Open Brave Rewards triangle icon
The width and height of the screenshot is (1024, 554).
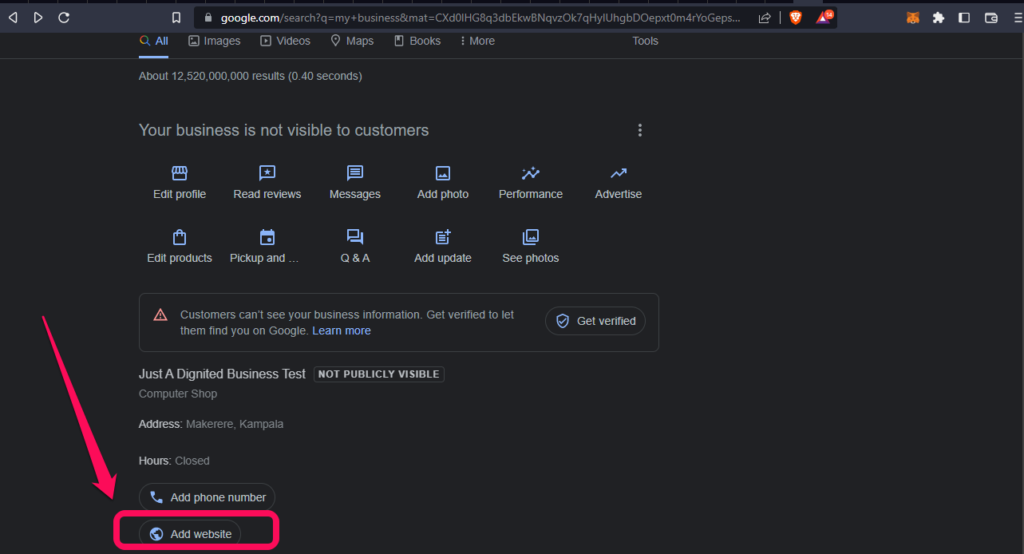pyautogui.click(x=824, y=17)
